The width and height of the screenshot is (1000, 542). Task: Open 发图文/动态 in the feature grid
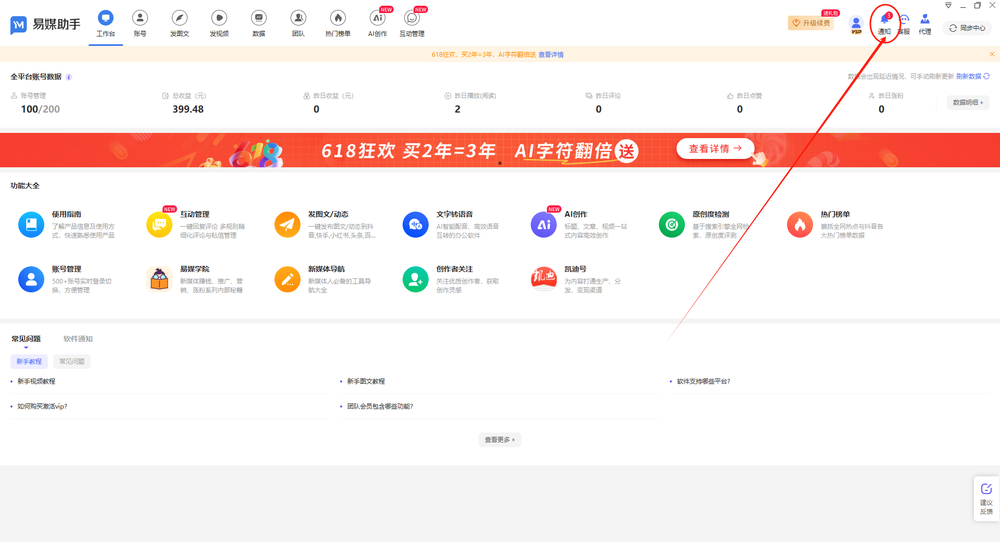[x=325, y=224]
